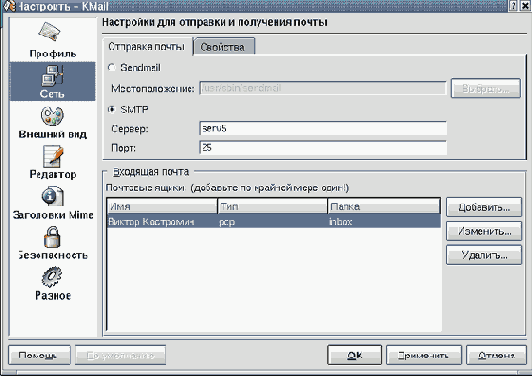Open the Редактор notepad icon
Screen dimensions: 532x376
(53, 156)
